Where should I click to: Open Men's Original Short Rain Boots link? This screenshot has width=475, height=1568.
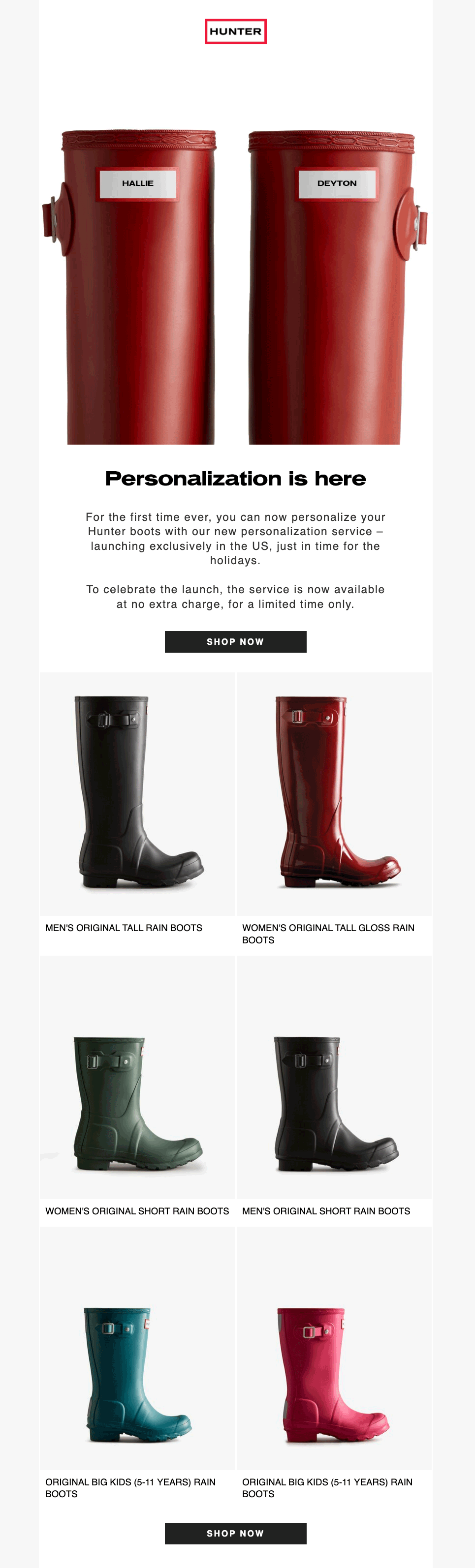[x=326, y=1211]
